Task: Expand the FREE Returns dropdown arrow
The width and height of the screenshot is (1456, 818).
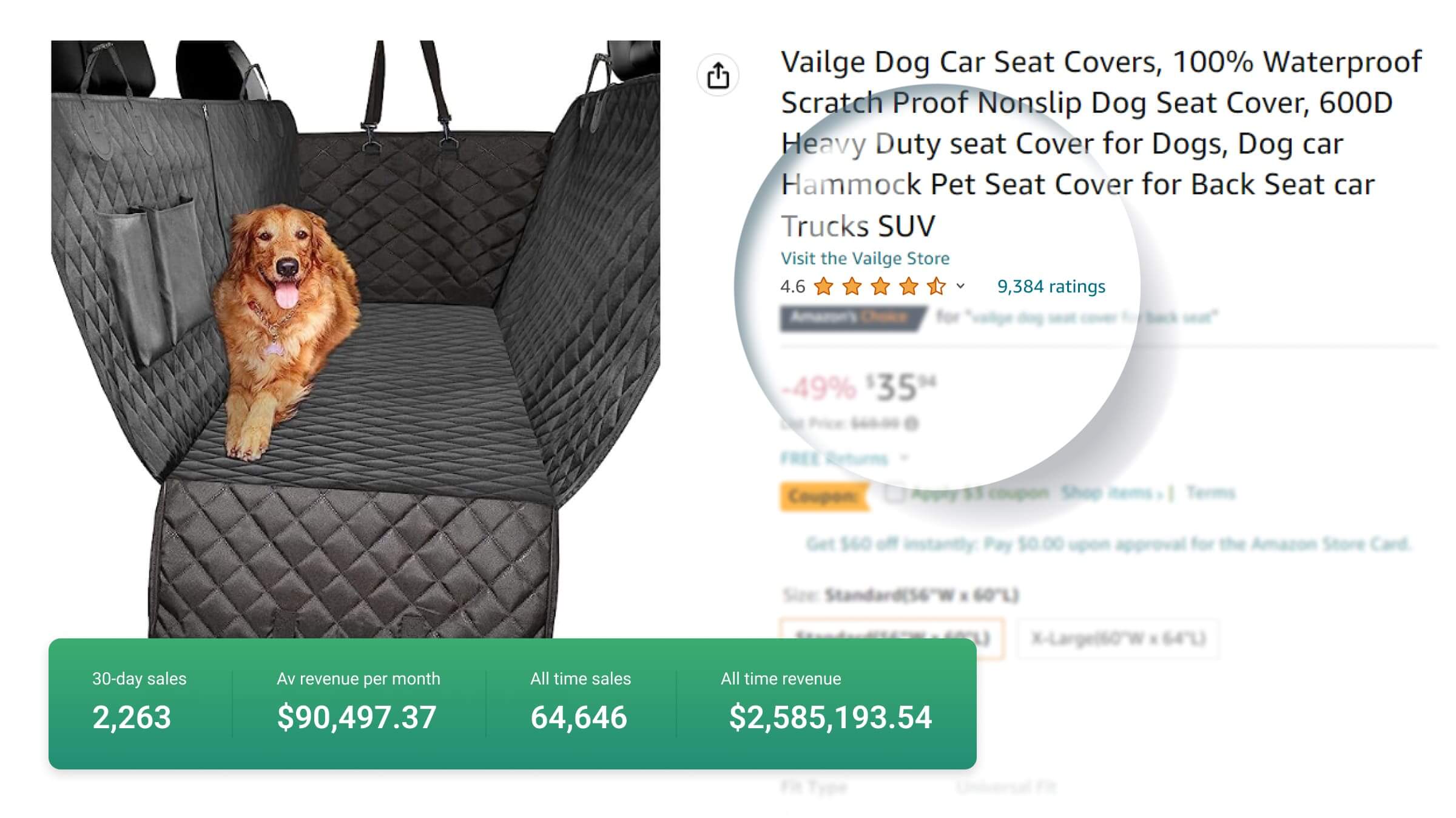Action: point(904,458)
